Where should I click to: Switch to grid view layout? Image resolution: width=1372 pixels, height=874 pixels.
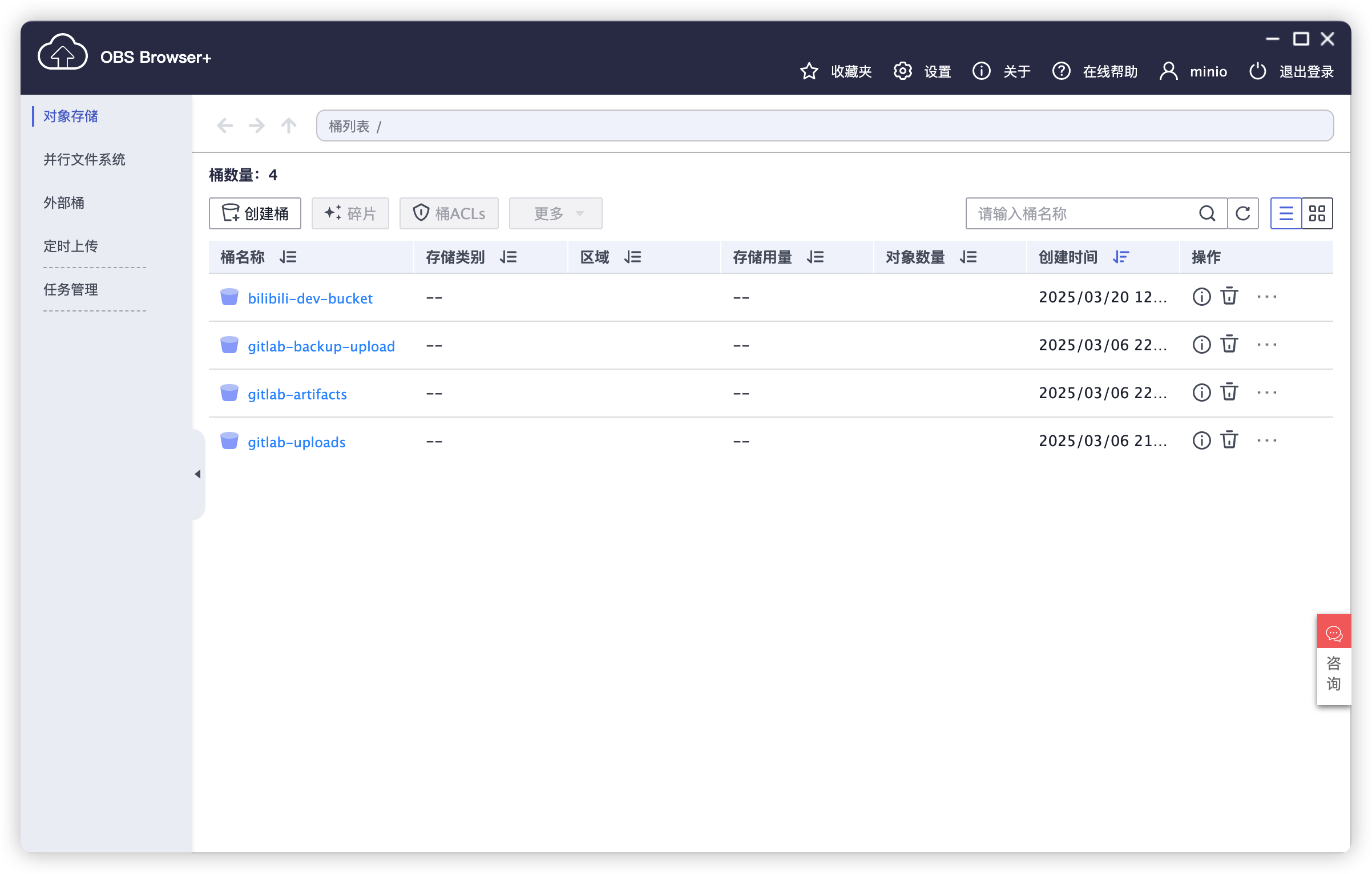[x=1317, y=213]
